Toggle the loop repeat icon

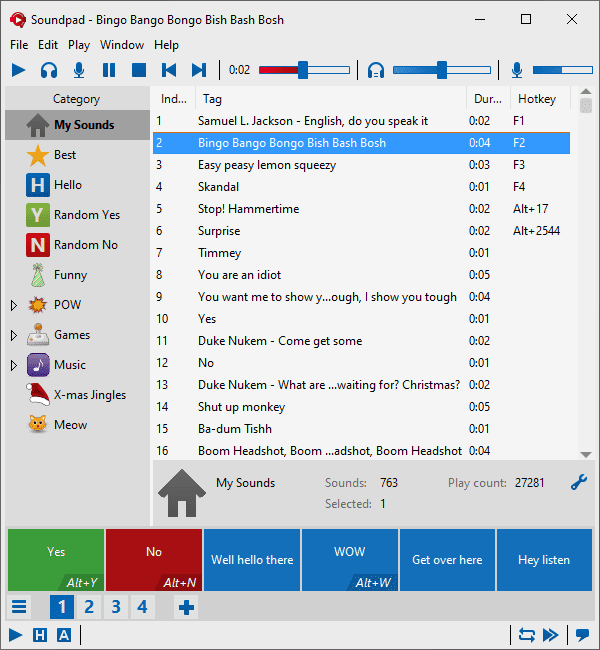click(x=526, y=635)
